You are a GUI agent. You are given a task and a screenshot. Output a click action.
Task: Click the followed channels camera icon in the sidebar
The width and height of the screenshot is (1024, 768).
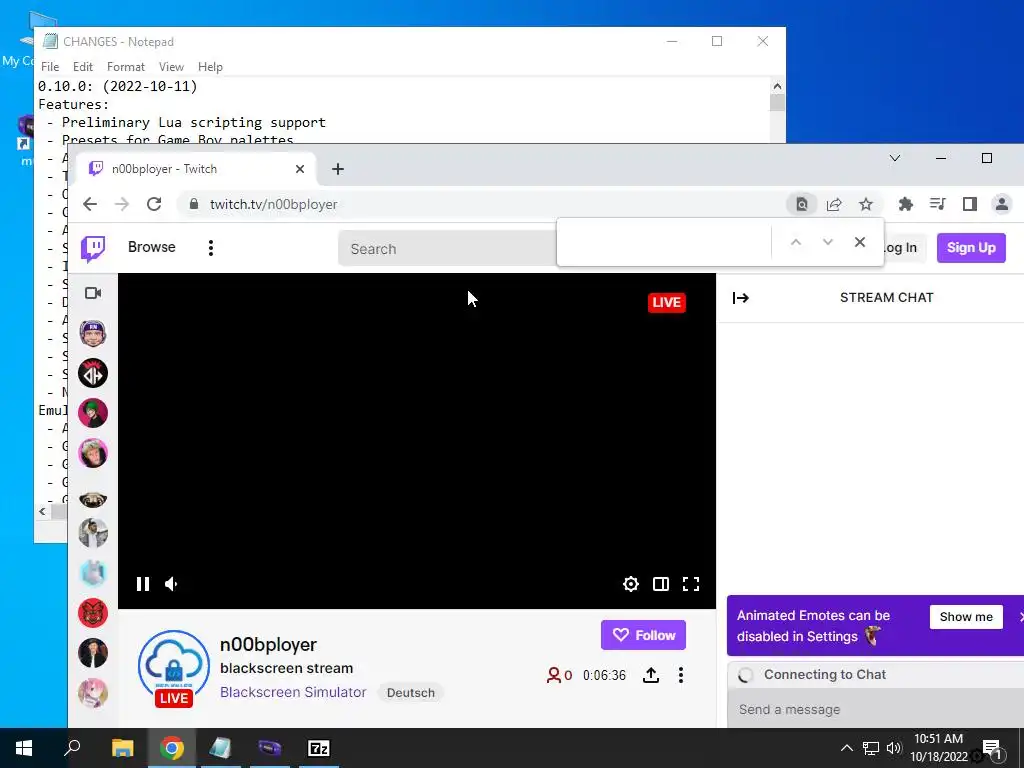pos(93,293)
